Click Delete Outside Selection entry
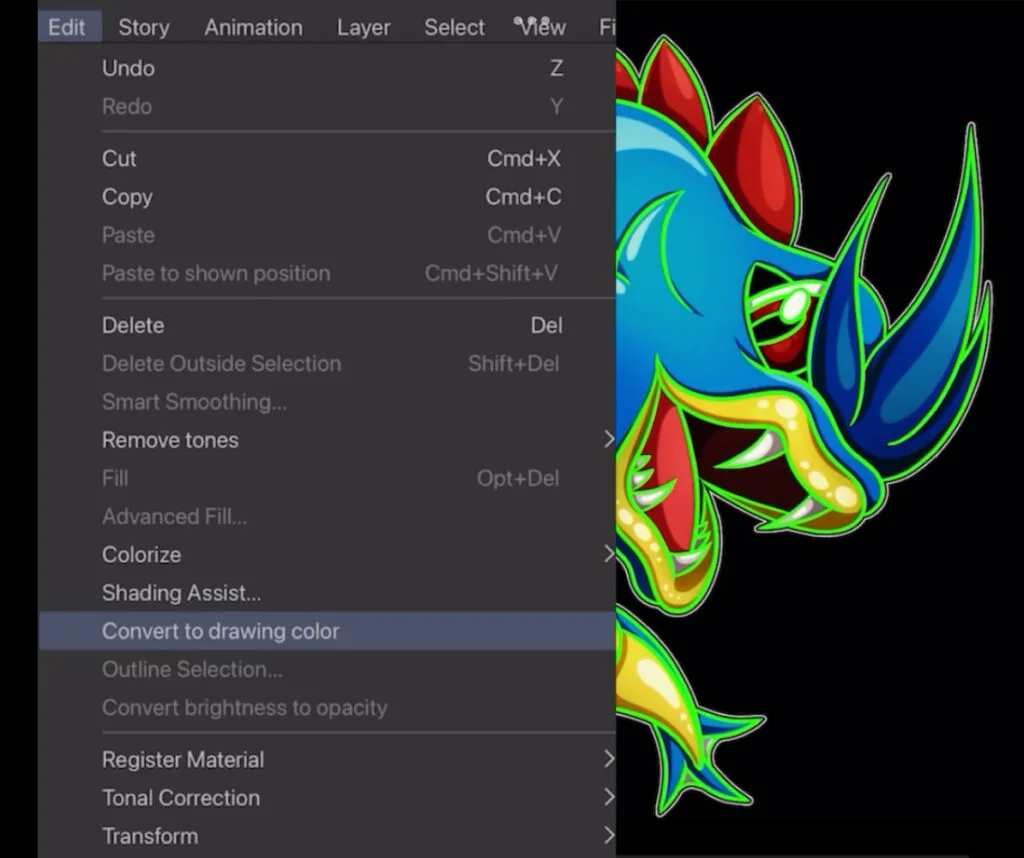 tap(327, 363)
